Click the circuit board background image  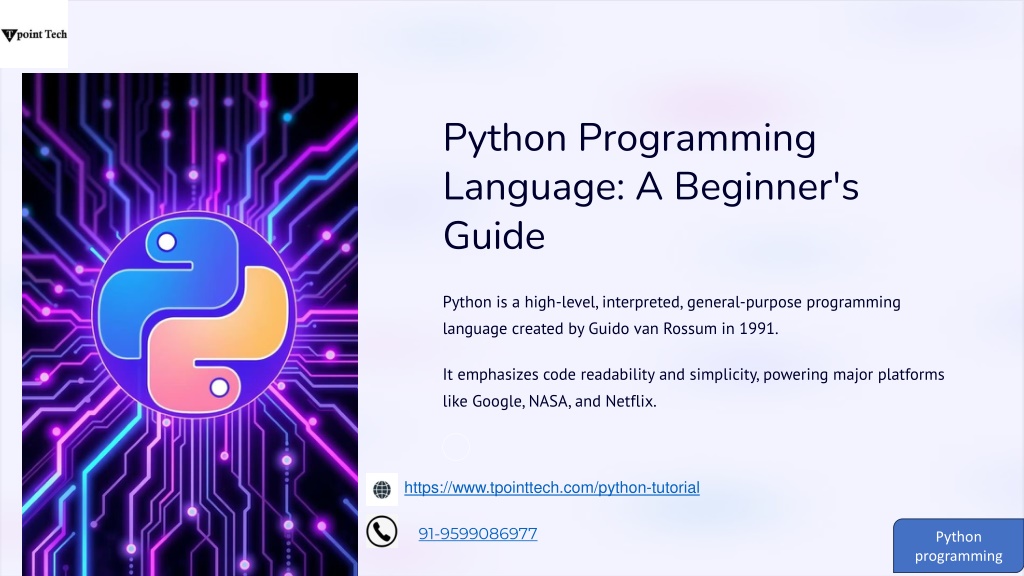pos(190,150)
